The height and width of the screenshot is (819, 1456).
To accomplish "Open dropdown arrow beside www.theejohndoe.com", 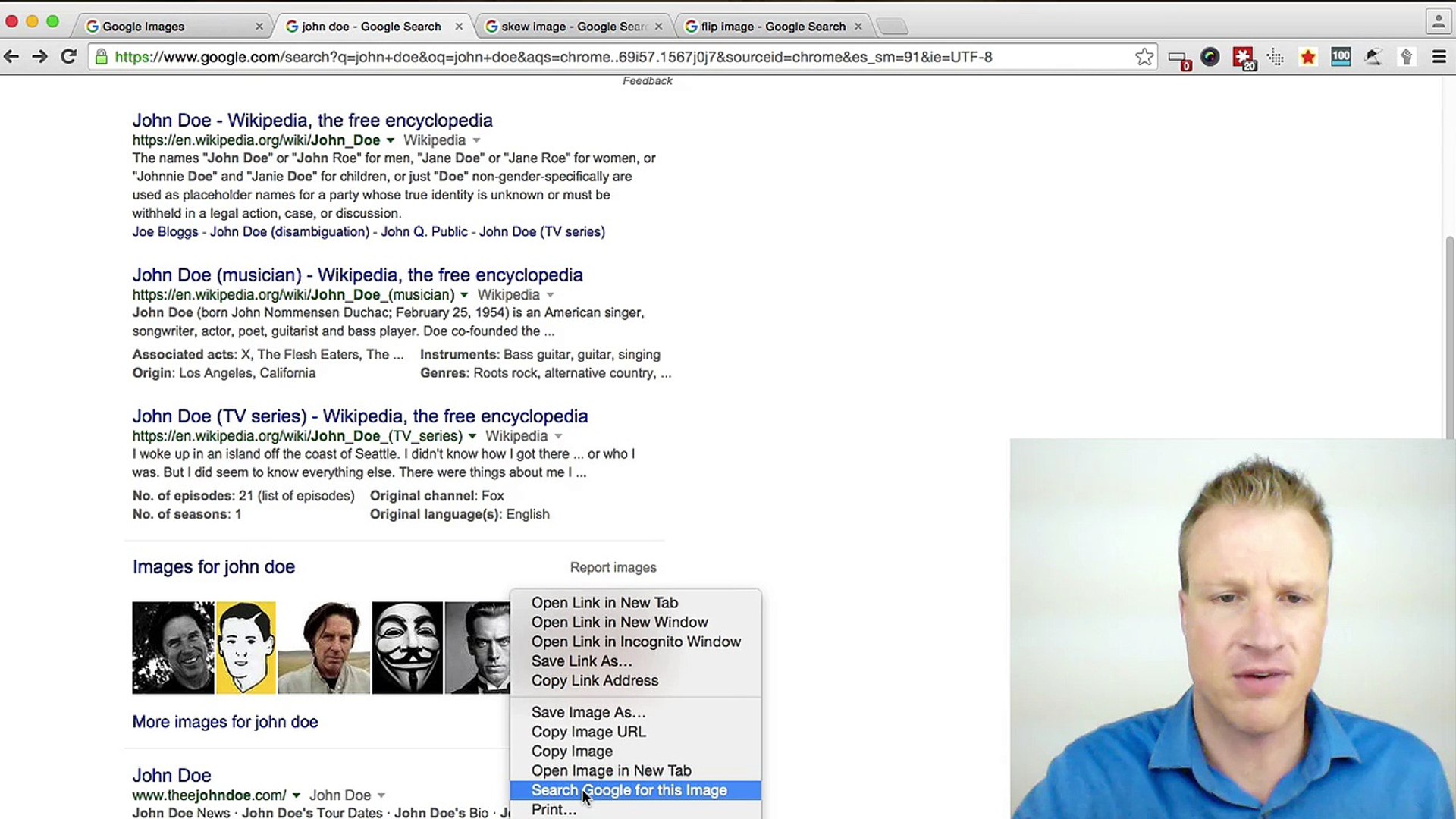I will (297, 795).
